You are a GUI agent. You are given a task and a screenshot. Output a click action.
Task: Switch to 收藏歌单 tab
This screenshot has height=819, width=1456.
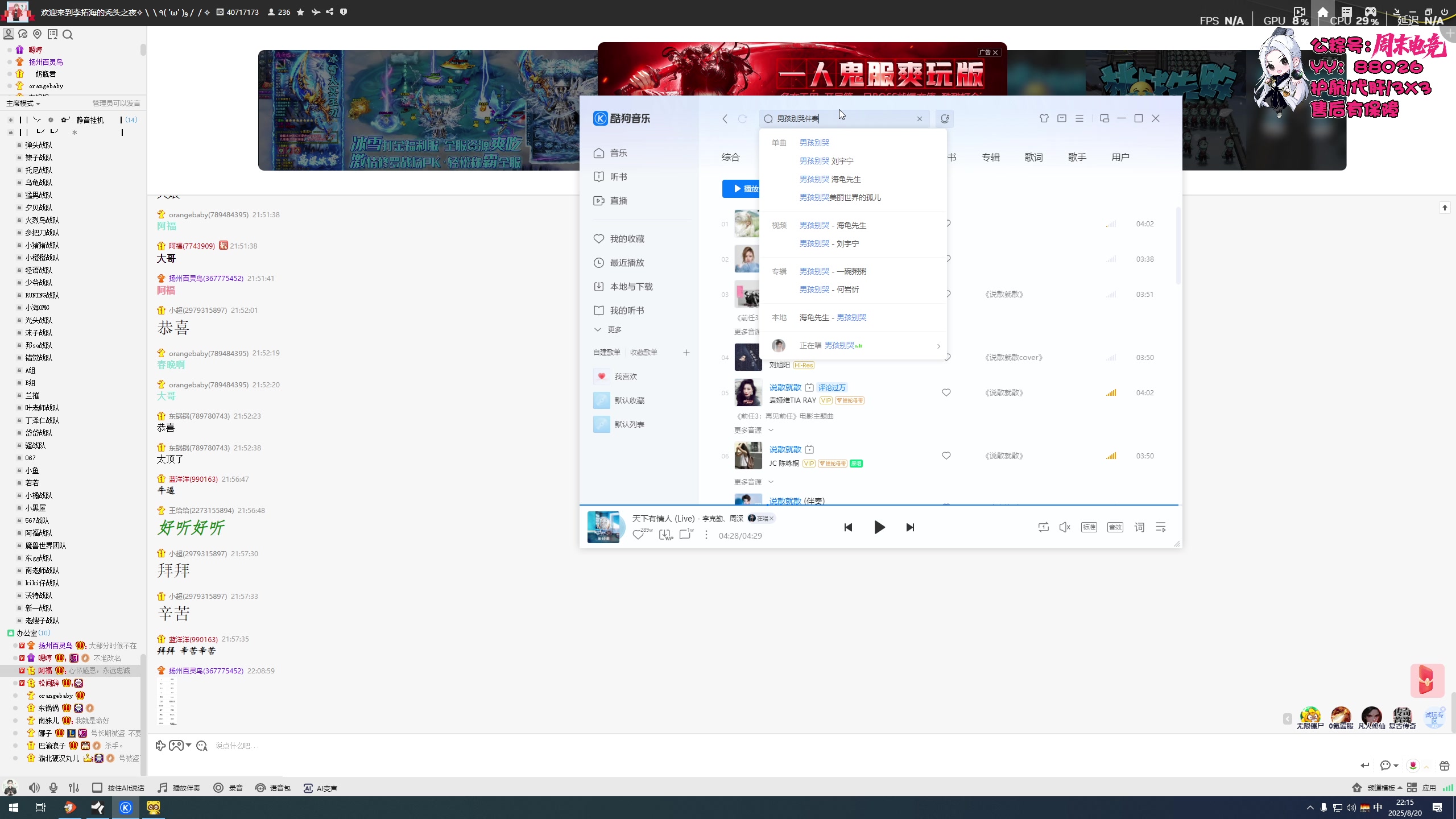[644, 353]
